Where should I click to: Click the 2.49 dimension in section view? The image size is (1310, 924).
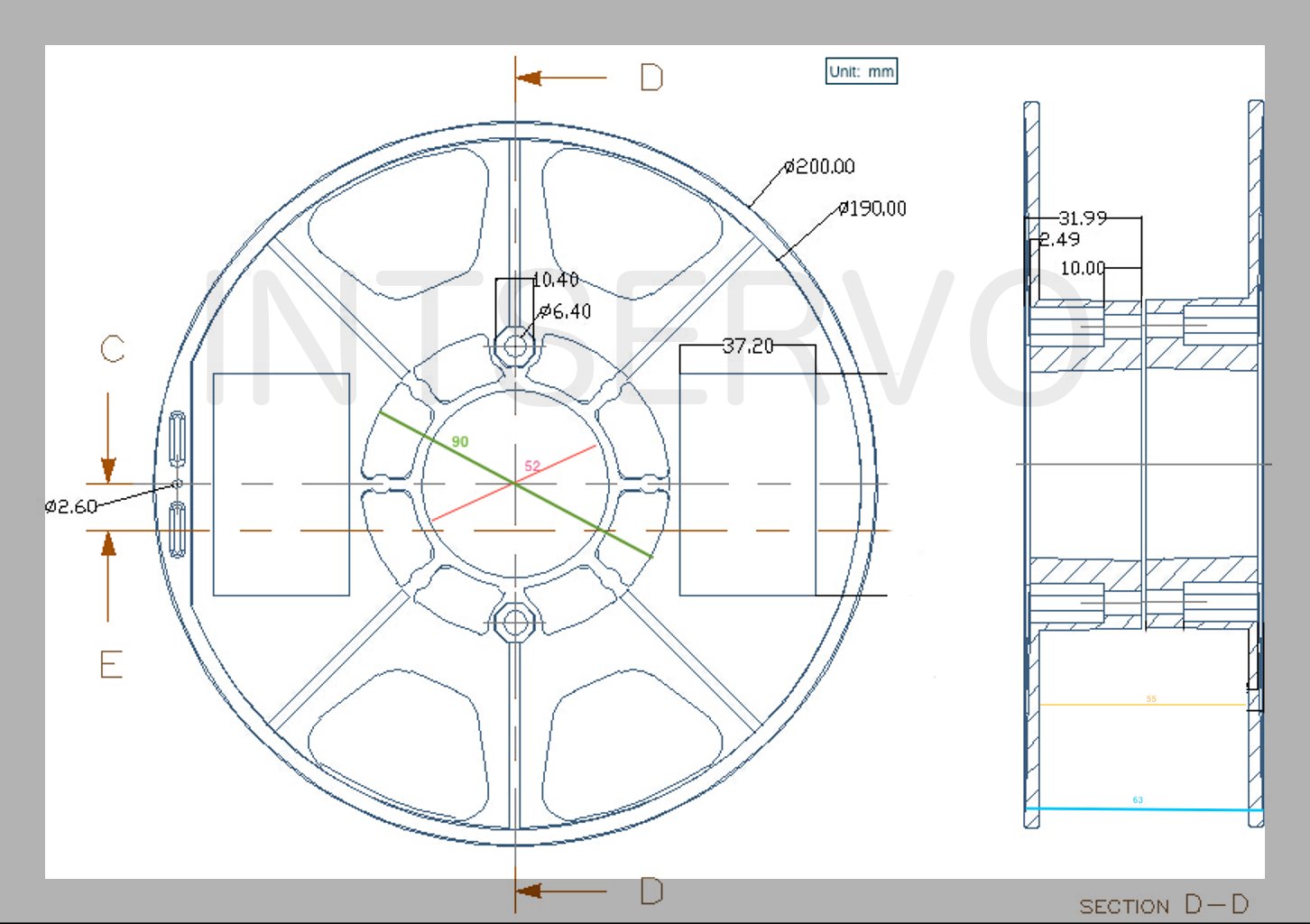[x=1059, y=239]
